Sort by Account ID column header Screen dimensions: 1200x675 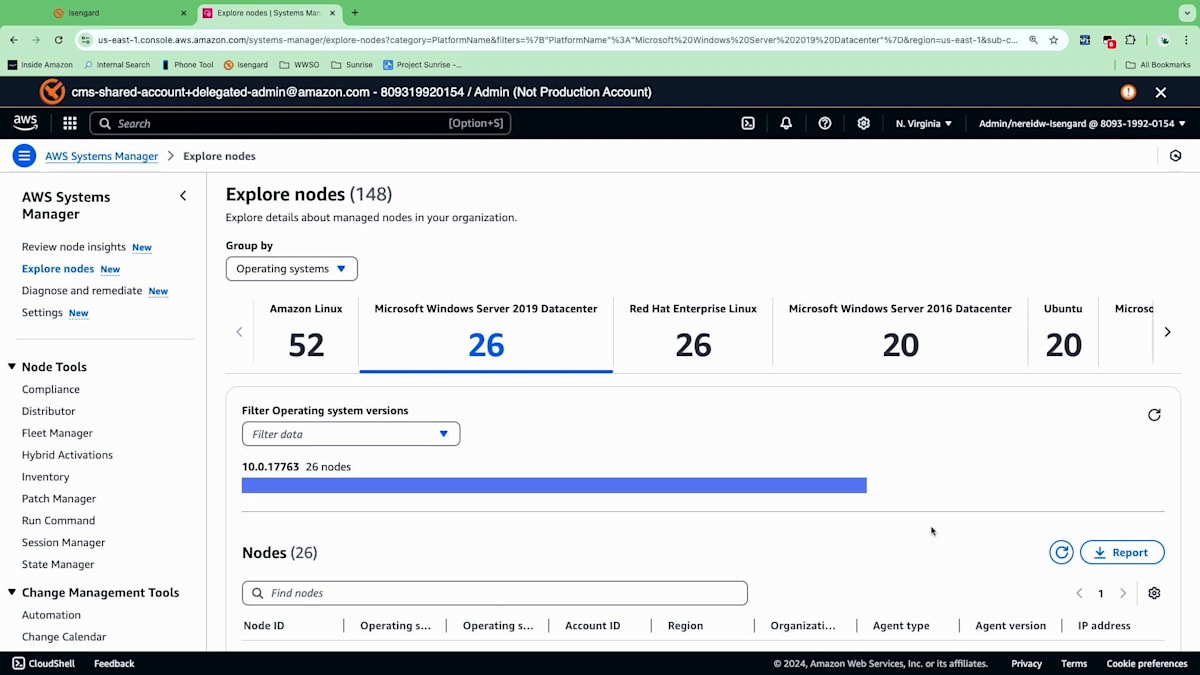[x=593, y=625]
